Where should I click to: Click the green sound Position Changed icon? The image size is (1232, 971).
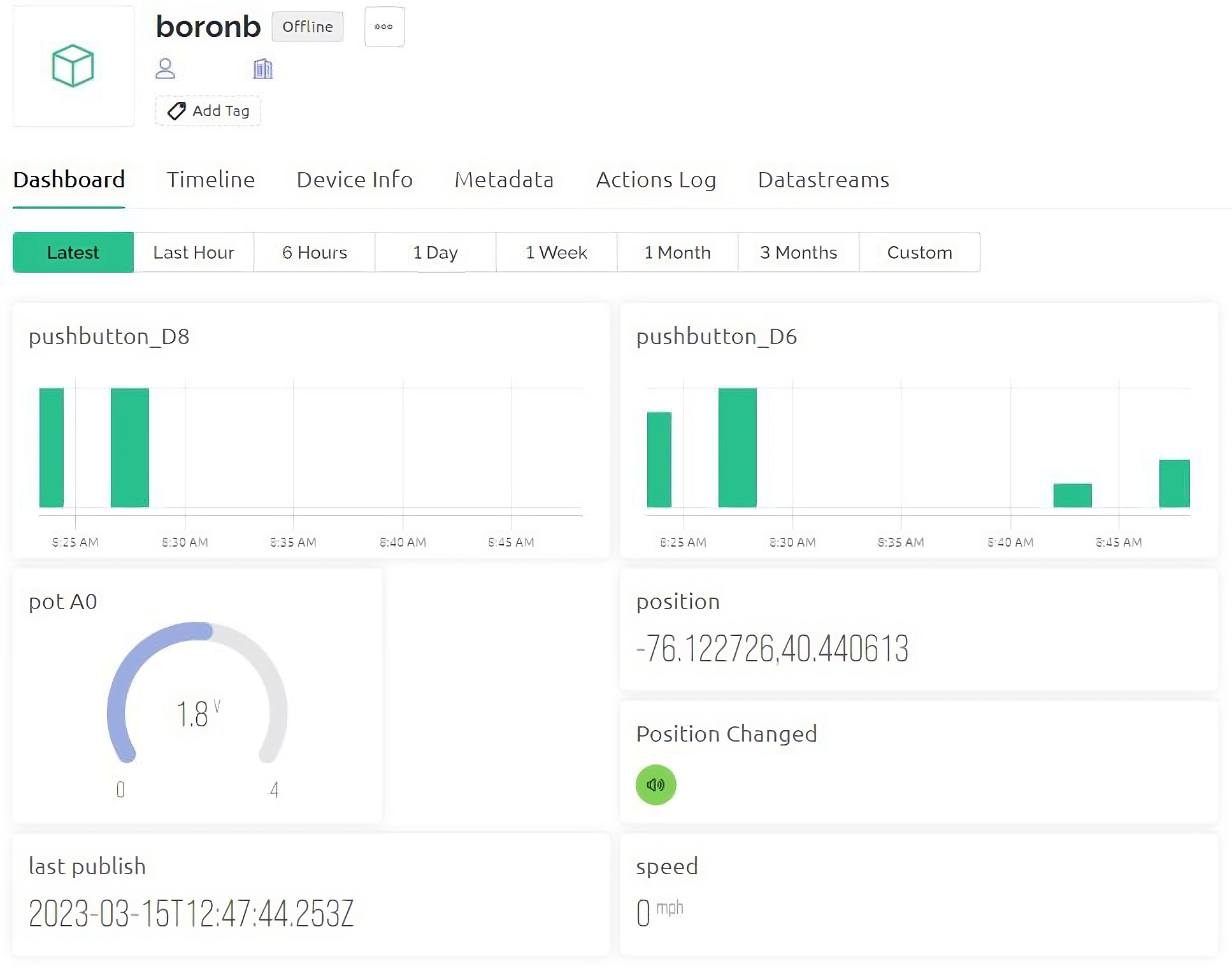(x=655, y=784)
